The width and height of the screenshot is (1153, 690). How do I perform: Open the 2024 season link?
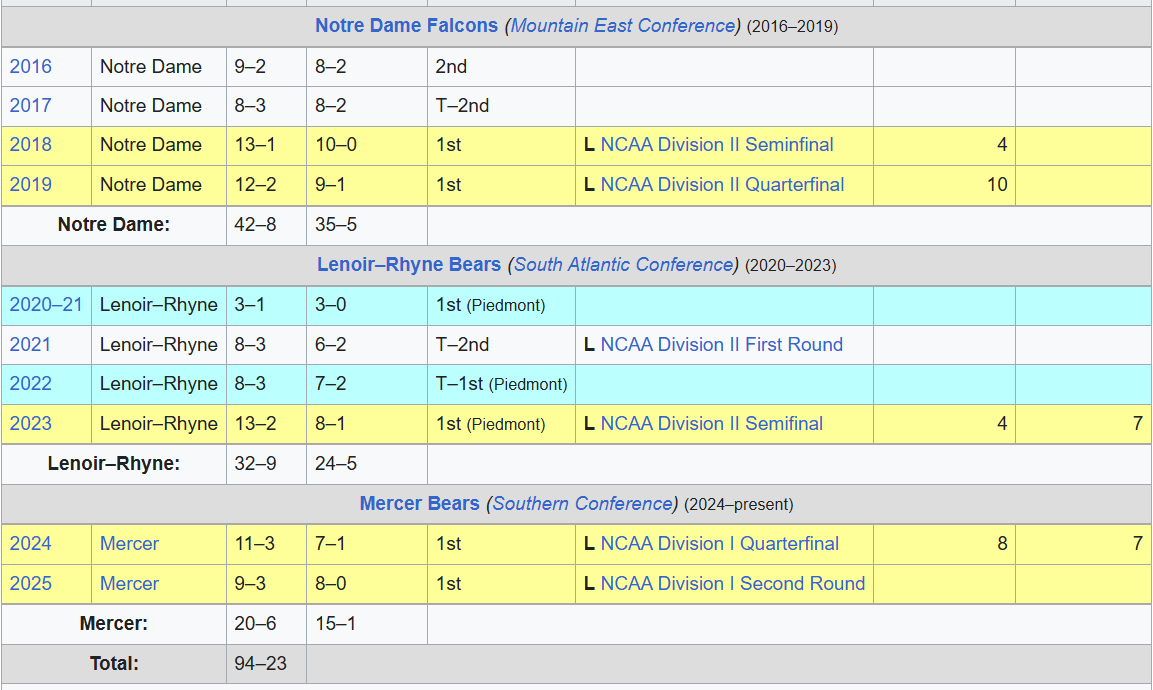[x=31, y=544]
